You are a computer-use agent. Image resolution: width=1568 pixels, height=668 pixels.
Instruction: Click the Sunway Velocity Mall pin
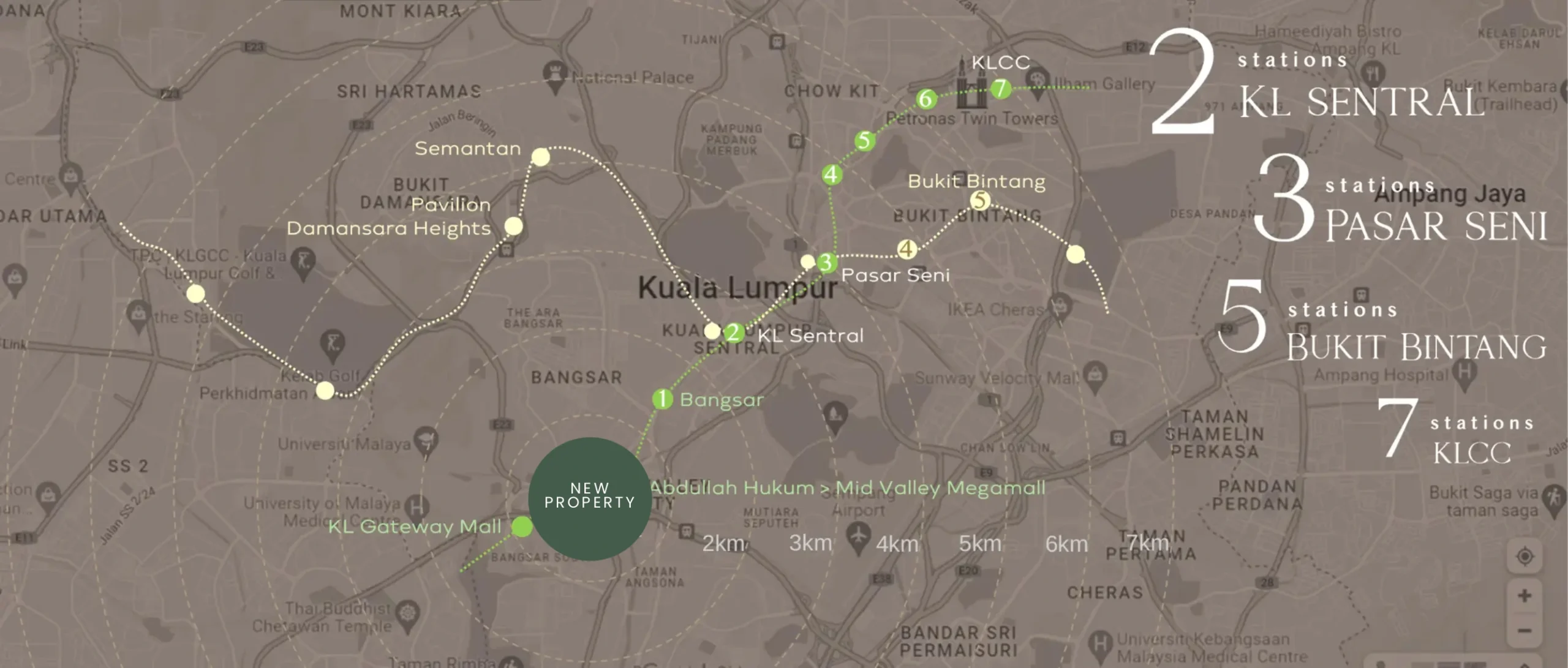click(1095, 375)
